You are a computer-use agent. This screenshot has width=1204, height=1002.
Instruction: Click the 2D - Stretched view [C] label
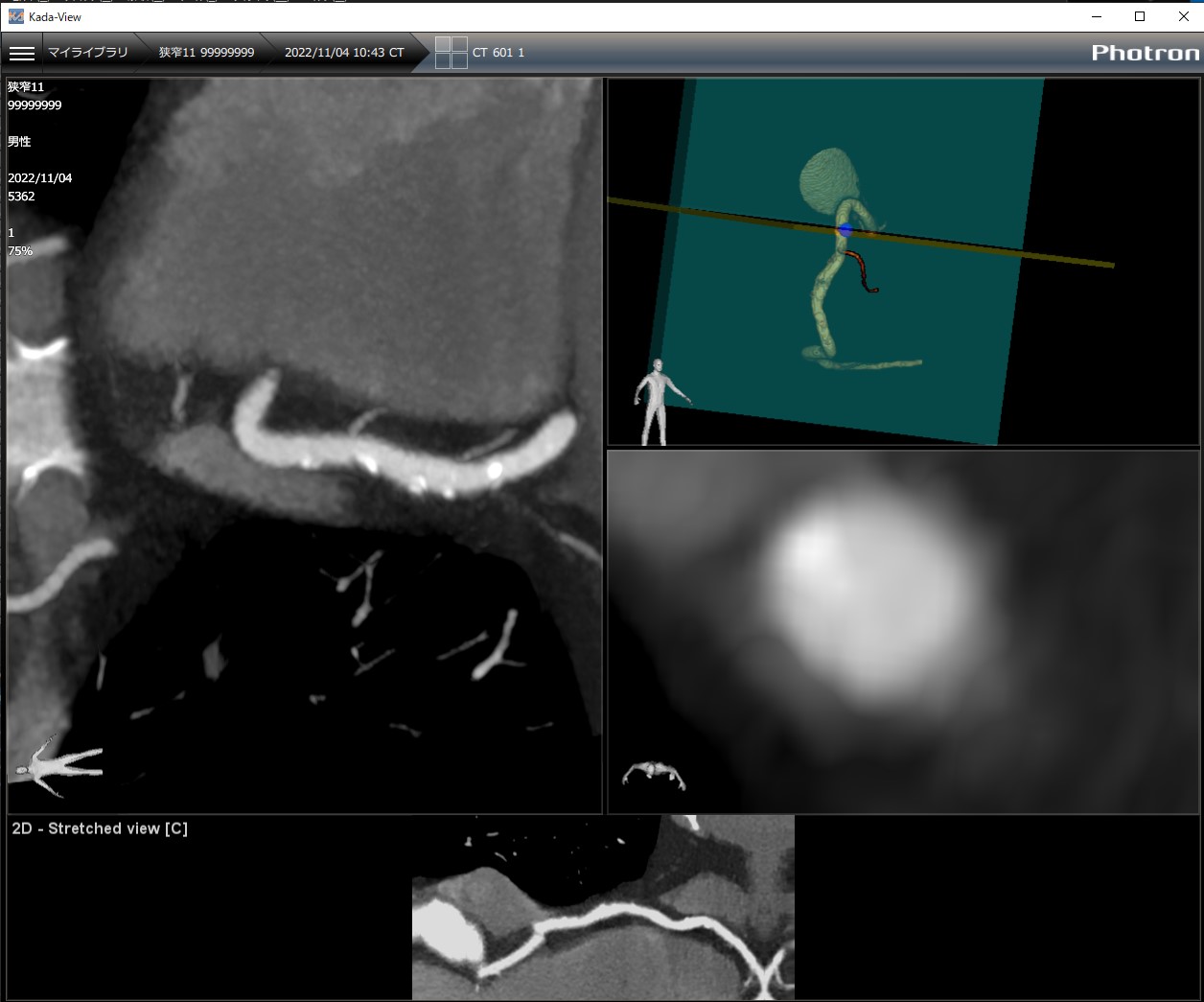tap(100, 828)
